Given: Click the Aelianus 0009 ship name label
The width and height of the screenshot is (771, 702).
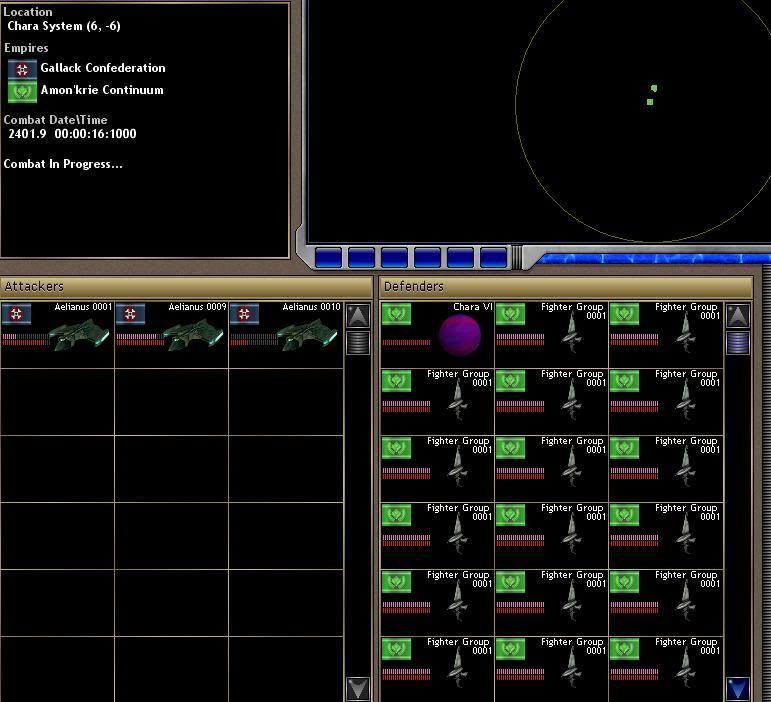Looking at the screenshot, I should point(197,307).
